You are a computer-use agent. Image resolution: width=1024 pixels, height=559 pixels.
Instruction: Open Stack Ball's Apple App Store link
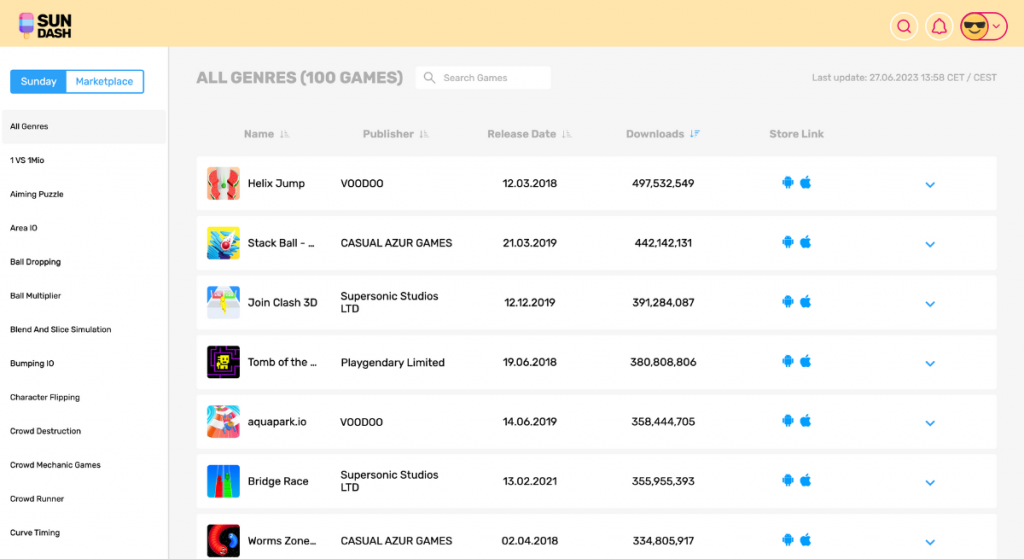click(805, 242)
